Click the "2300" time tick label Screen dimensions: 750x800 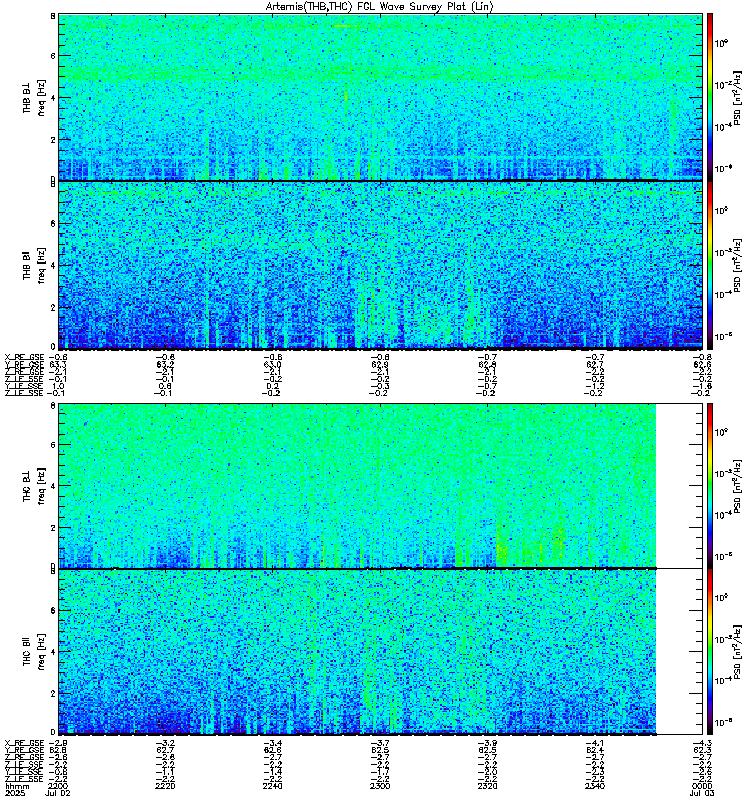[x=380, y=786]
